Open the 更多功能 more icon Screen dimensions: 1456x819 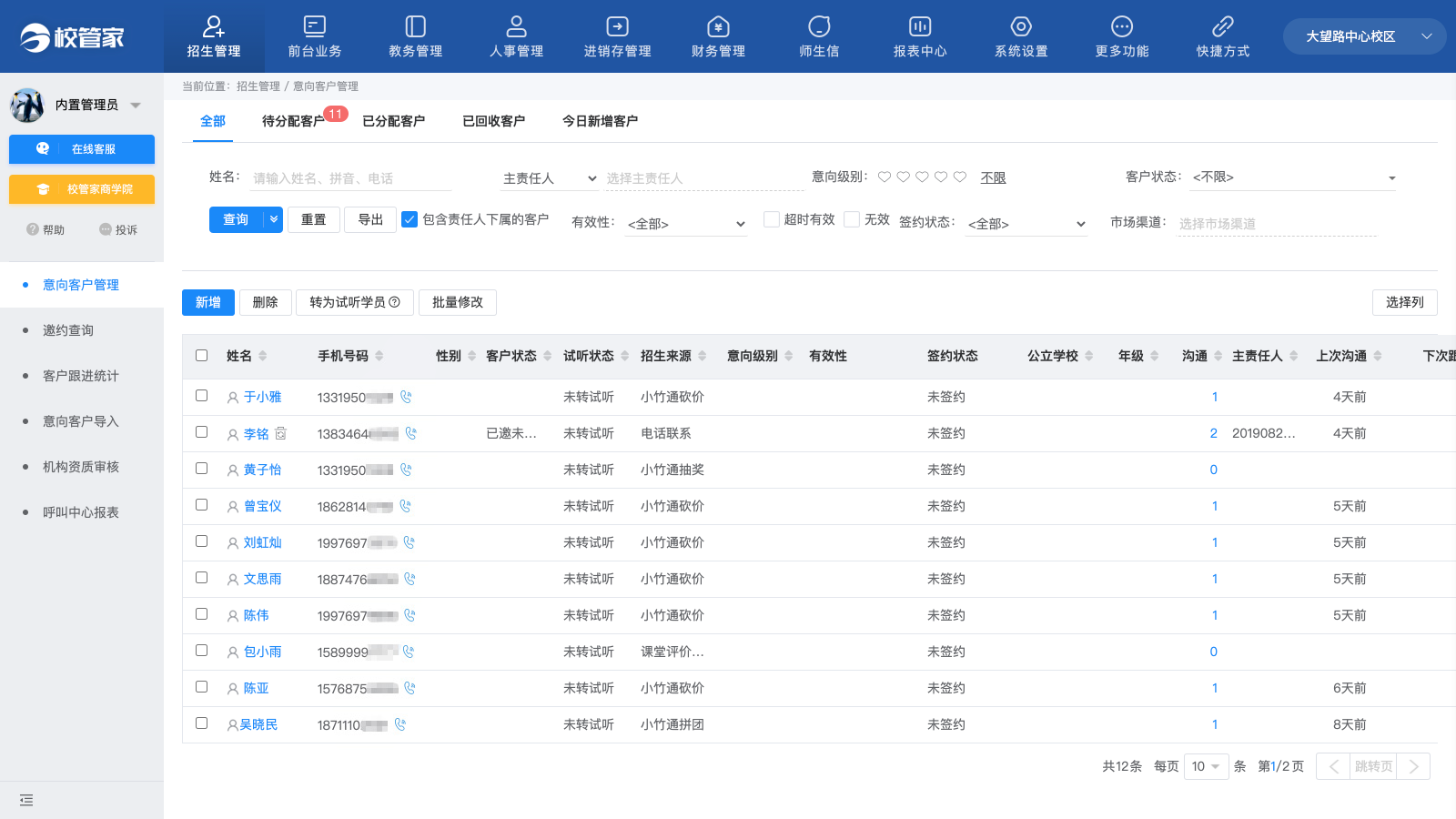tap(1123, 26)
